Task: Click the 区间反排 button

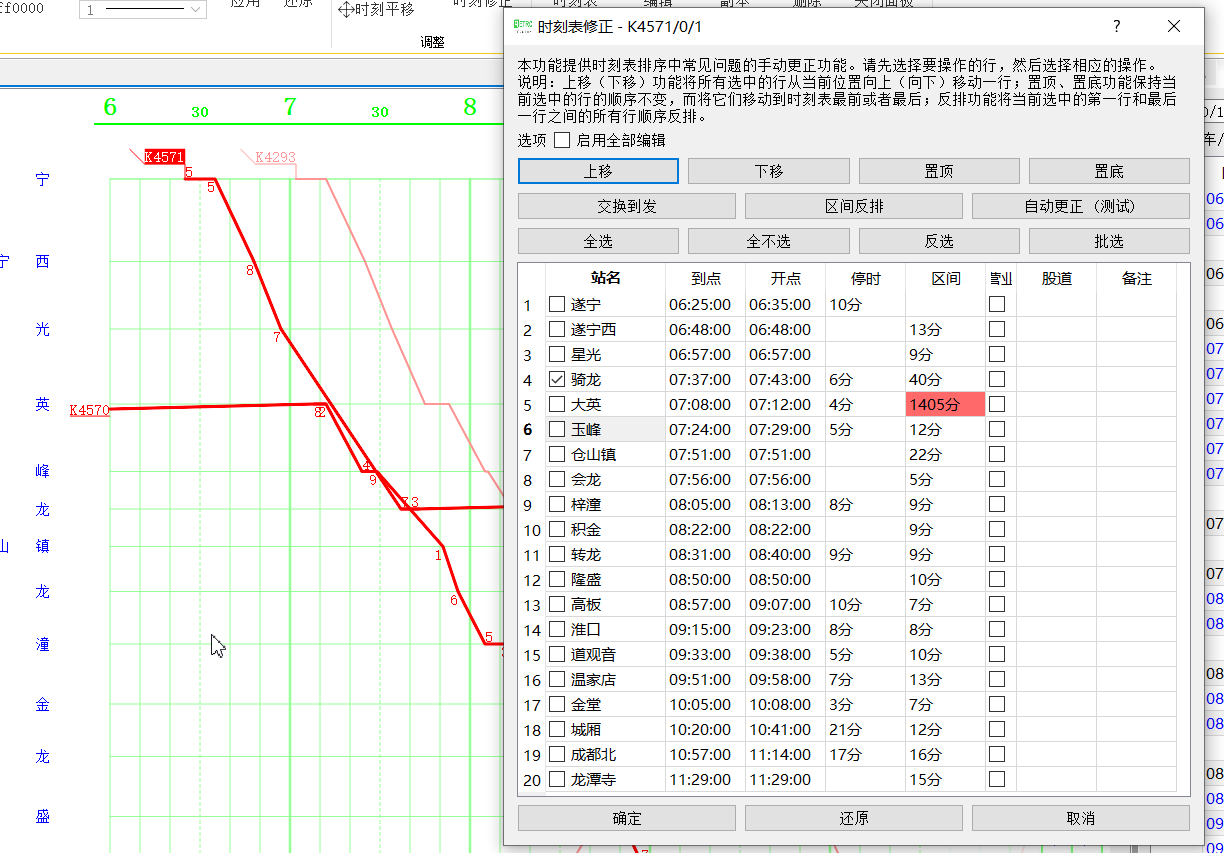Action: (x=853, y=207)
